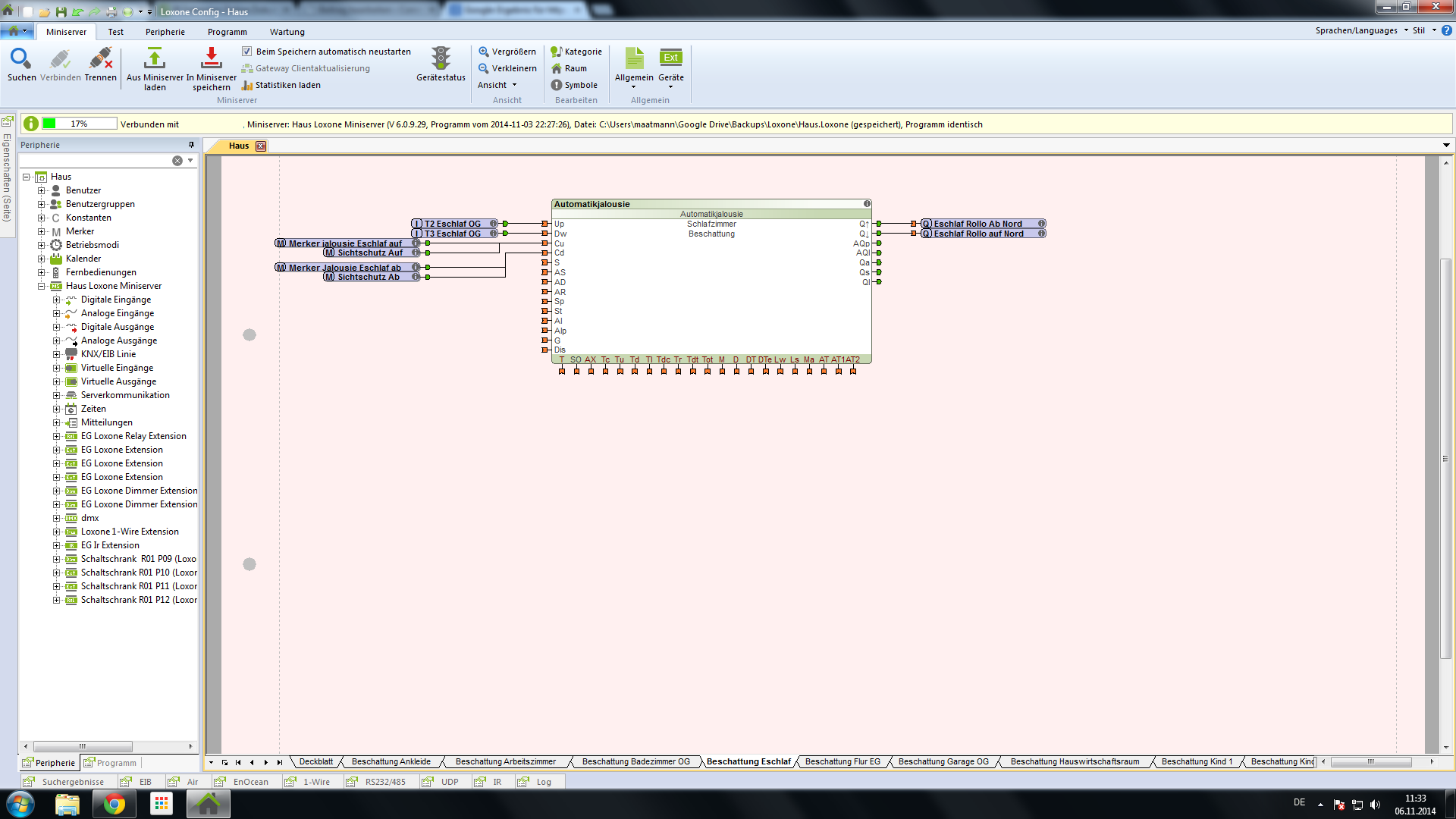Open the Windows Start menu
This screenshot has height=819, width=1456.
coord(20,804)
